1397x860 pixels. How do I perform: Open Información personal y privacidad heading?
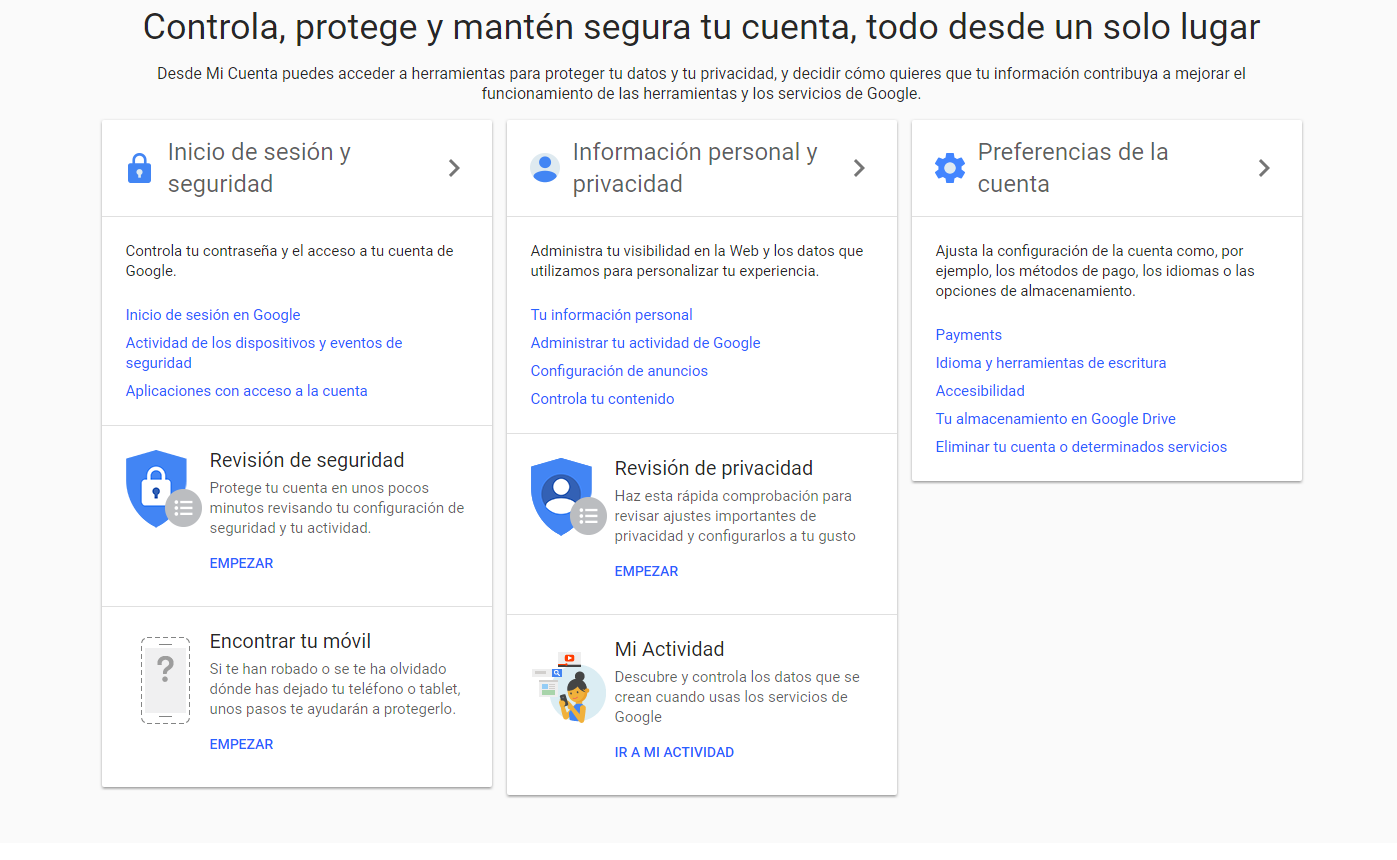point(695,168)
